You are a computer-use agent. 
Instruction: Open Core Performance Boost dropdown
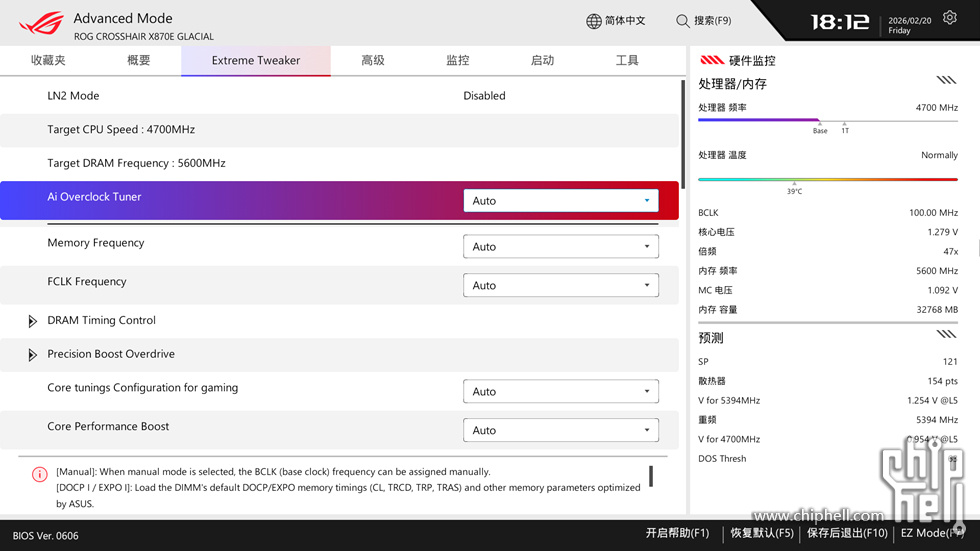point(560,431)
